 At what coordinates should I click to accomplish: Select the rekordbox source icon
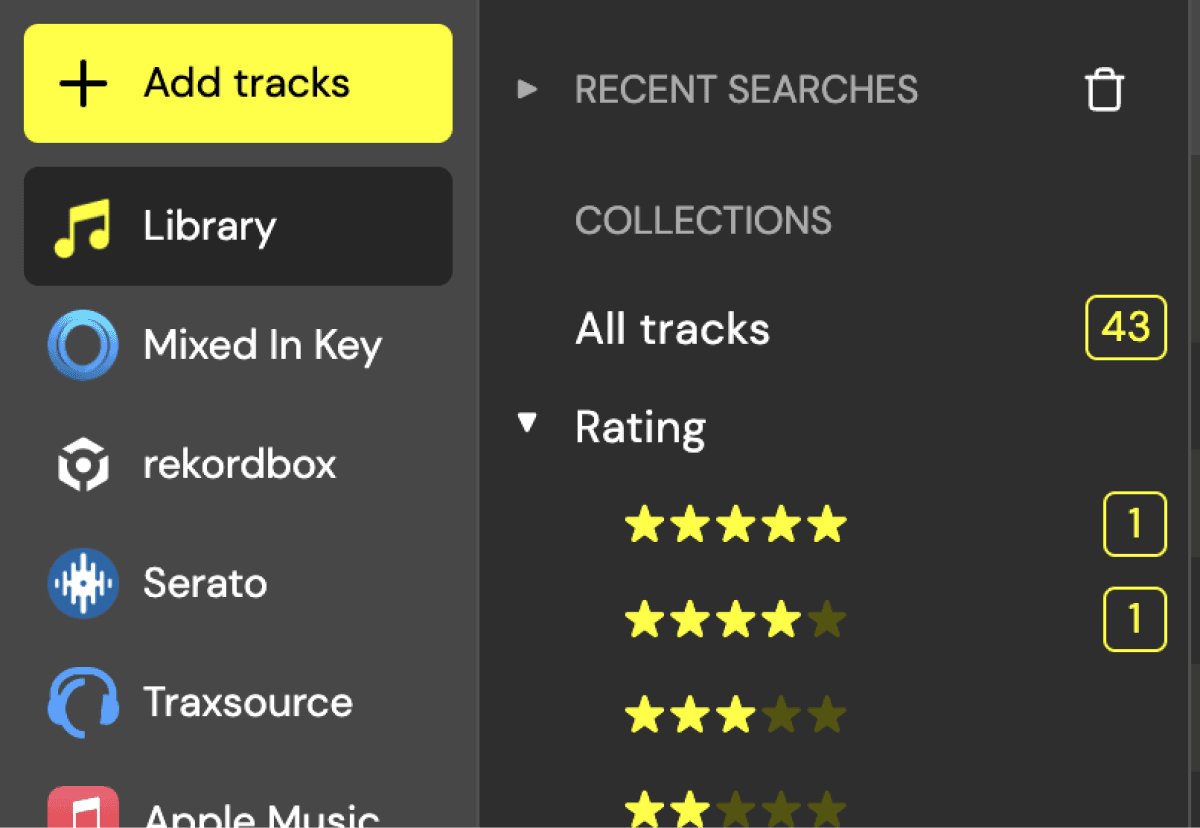[83, 465]
